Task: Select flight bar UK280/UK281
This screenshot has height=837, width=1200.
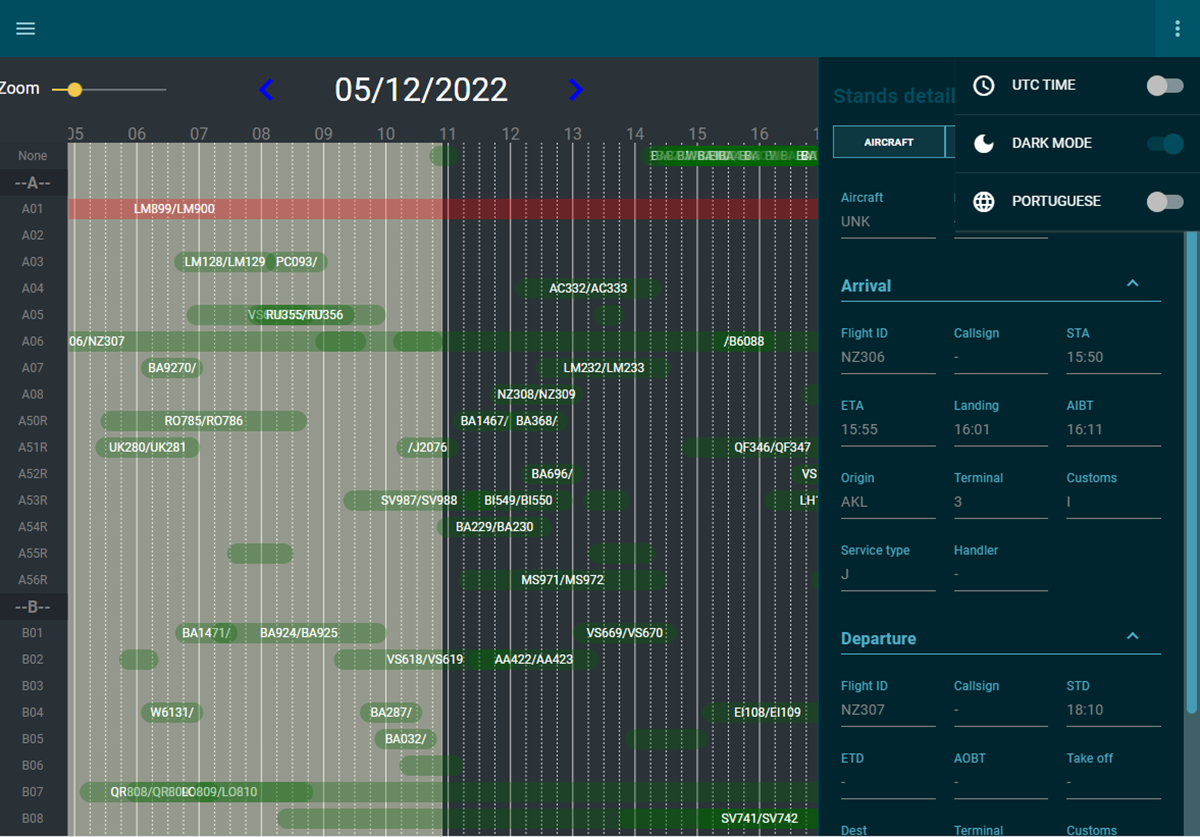Action: click(148, 447)
